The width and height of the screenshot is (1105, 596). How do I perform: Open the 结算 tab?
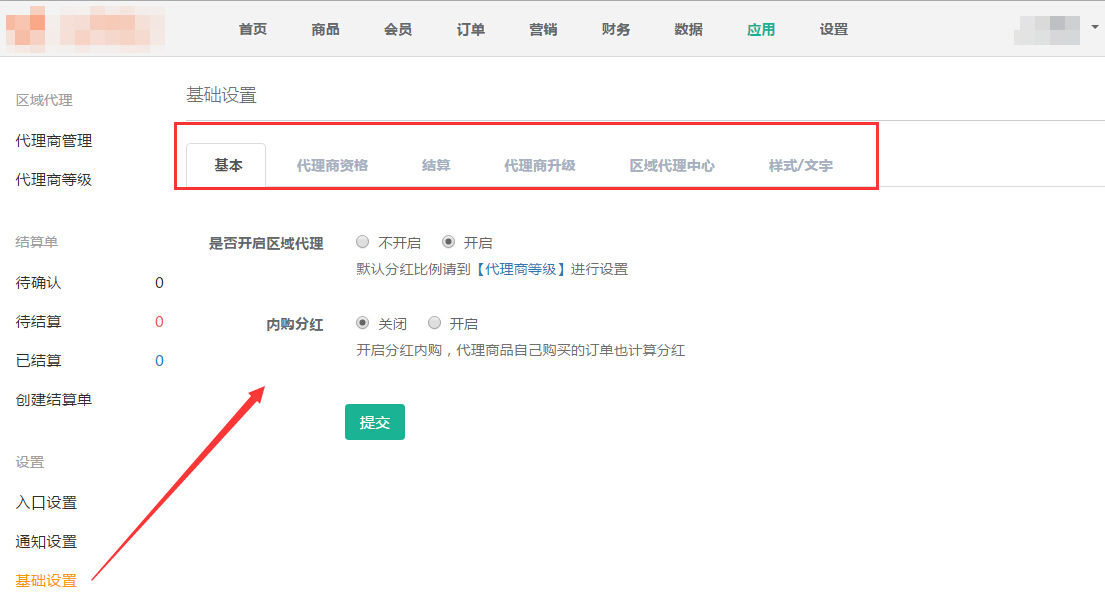click(436, 166)
